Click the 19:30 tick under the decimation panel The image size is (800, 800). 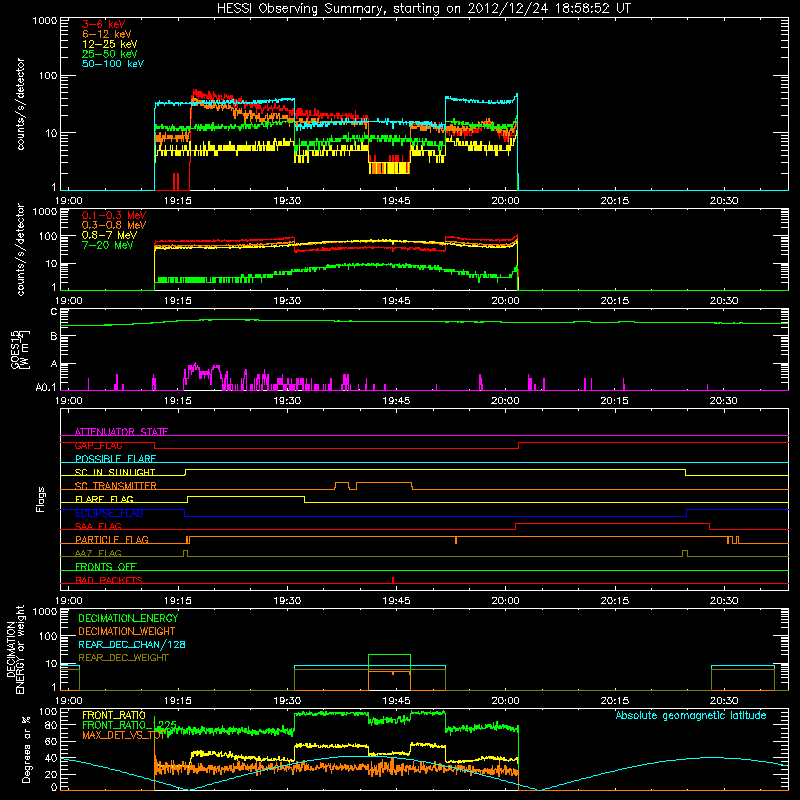coord(287,701)
